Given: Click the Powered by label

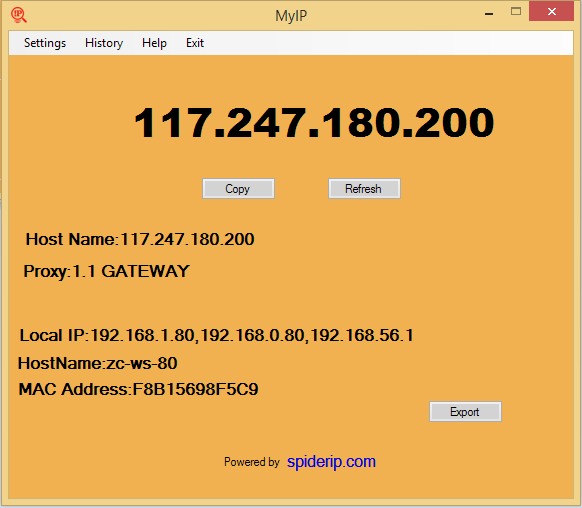Looking at the screenshot, I should coord(252,462).
